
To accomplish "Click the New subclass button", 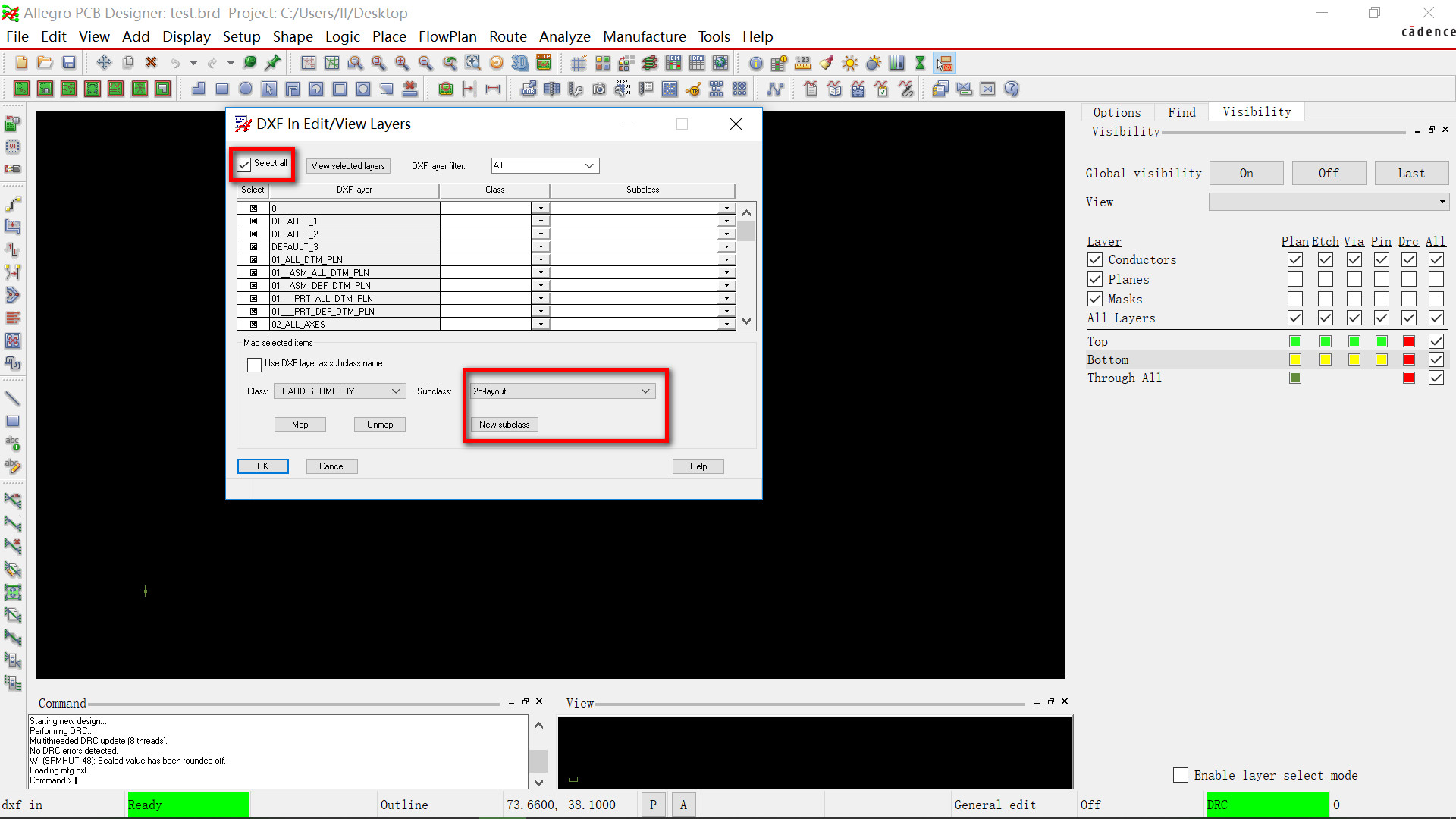I will coord(504,425).
